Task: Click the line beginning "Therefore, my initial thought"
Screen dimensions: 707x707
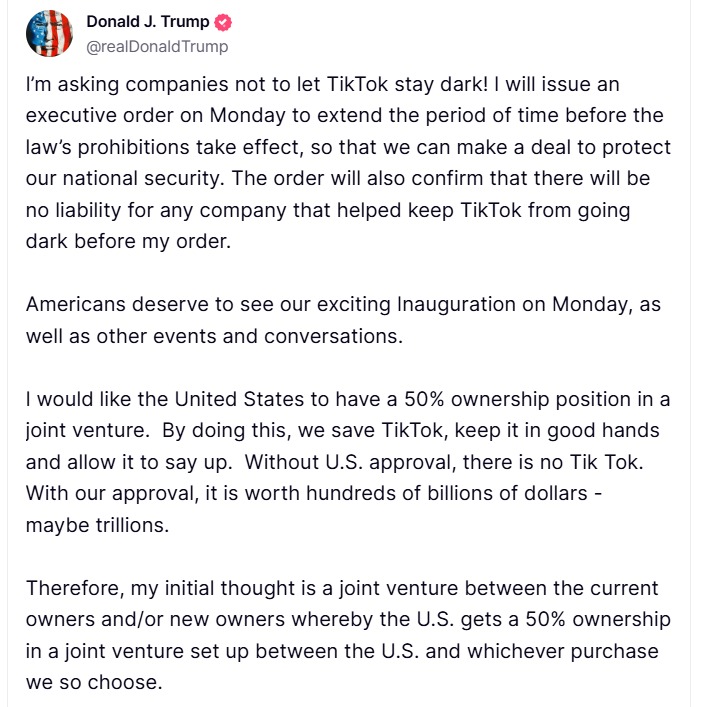Action: [342, 589]
